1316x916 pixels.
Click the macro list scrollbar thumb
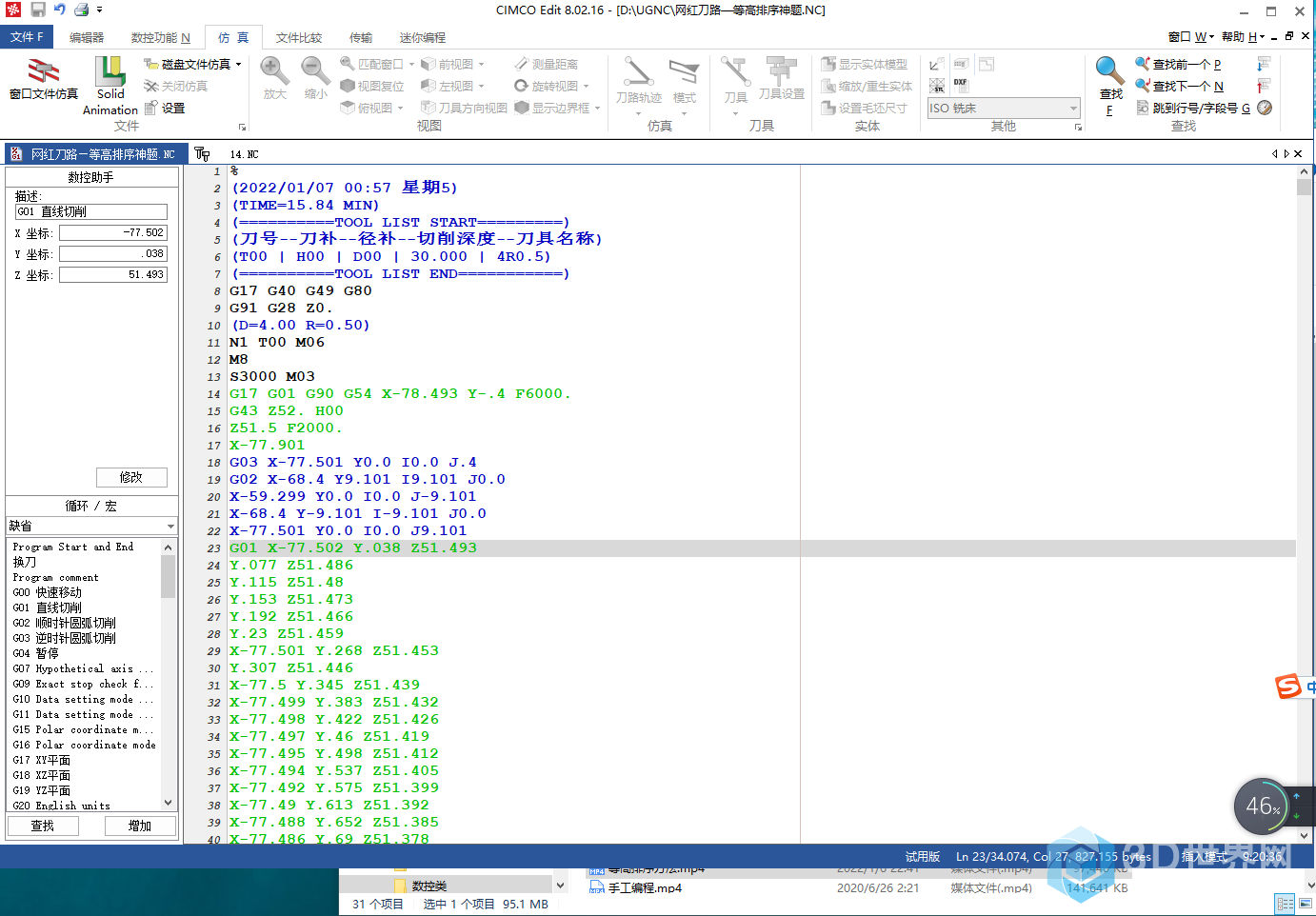point(169,576)
